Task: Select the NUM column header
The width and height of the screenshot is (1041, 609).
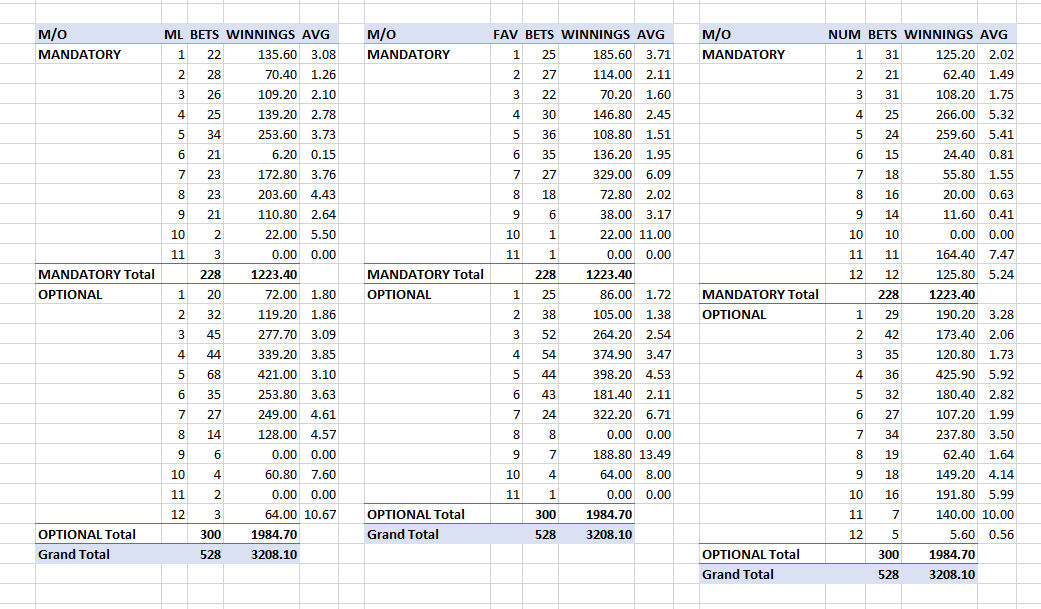Action: point(844,35)
